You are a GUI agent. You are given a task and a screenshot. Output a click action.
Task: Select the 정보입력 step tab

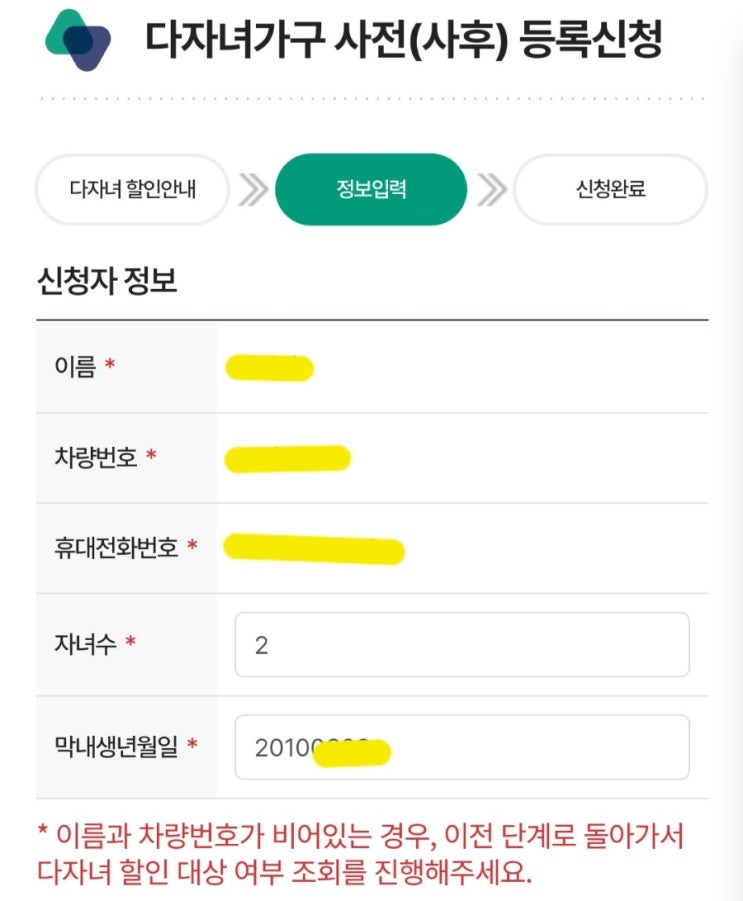point(371,189)
